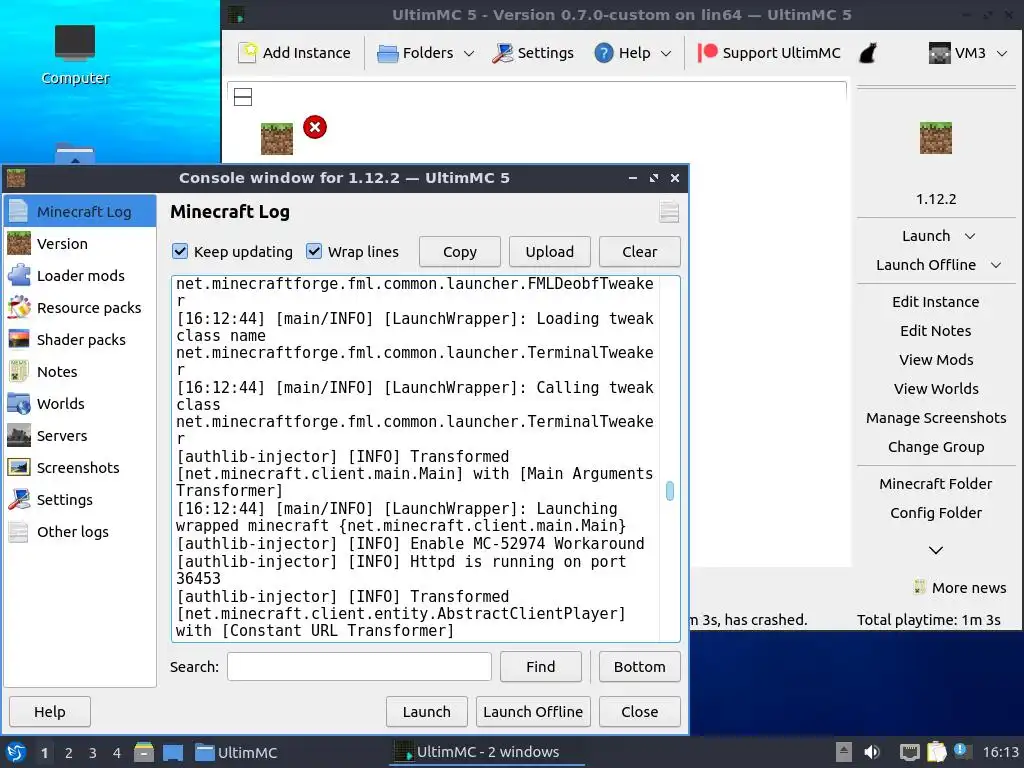Clear the Minecraft log

(x=639, y=251)
